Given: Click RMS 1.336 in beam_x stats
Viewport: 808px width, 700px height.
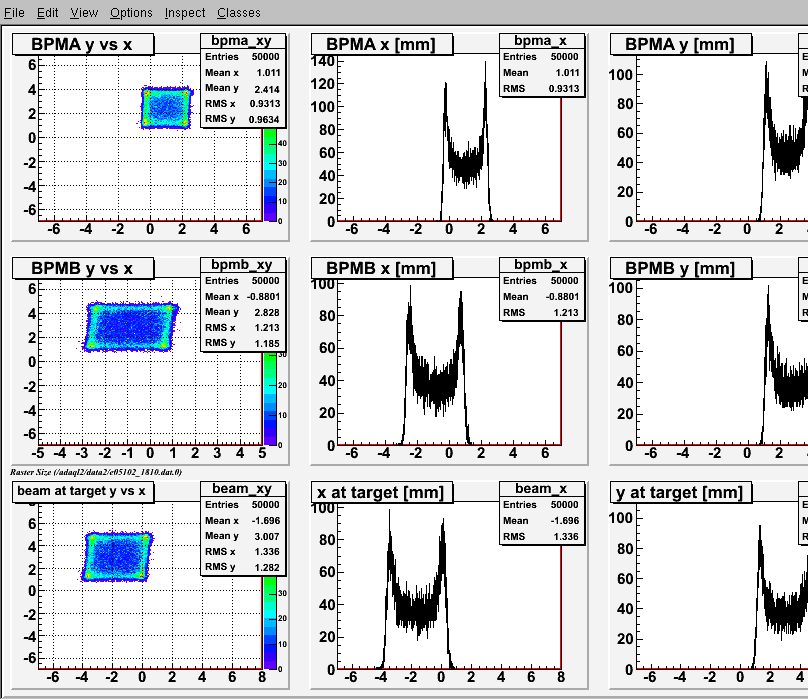Looking at the screenshot, I should pos(541,537).
